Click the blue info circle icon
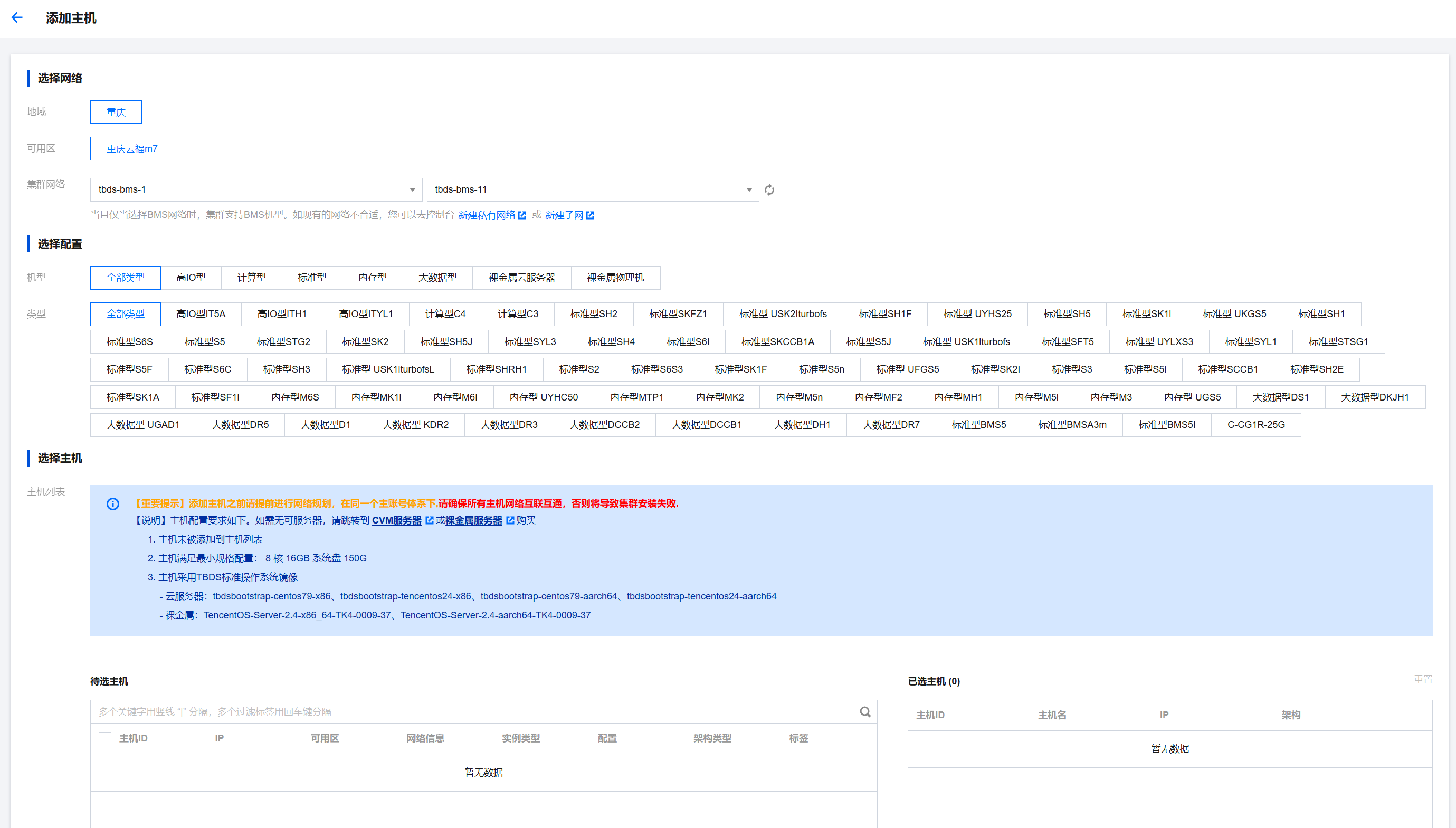The width and height of the screenshot is (1456, 828). [x=112, y=504]
